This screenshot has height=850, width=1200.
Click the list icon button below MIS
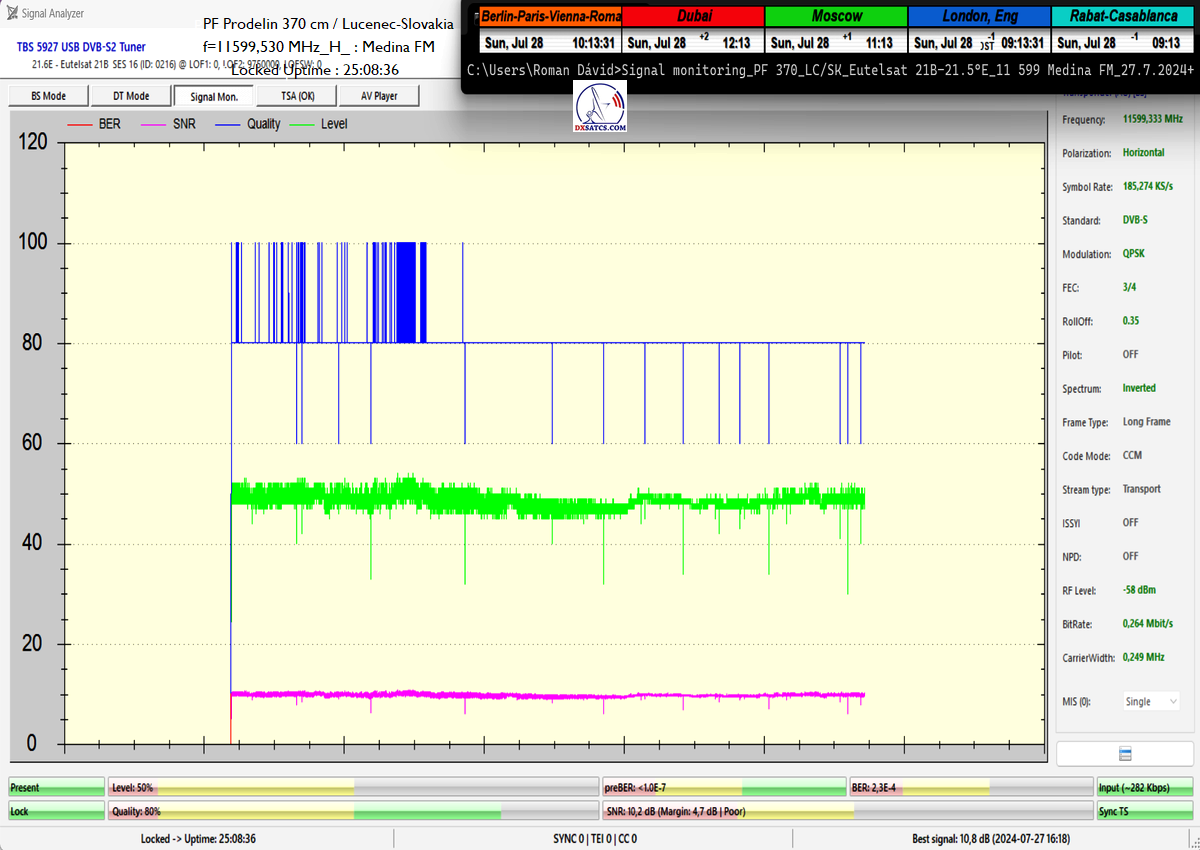point(1125,753)
